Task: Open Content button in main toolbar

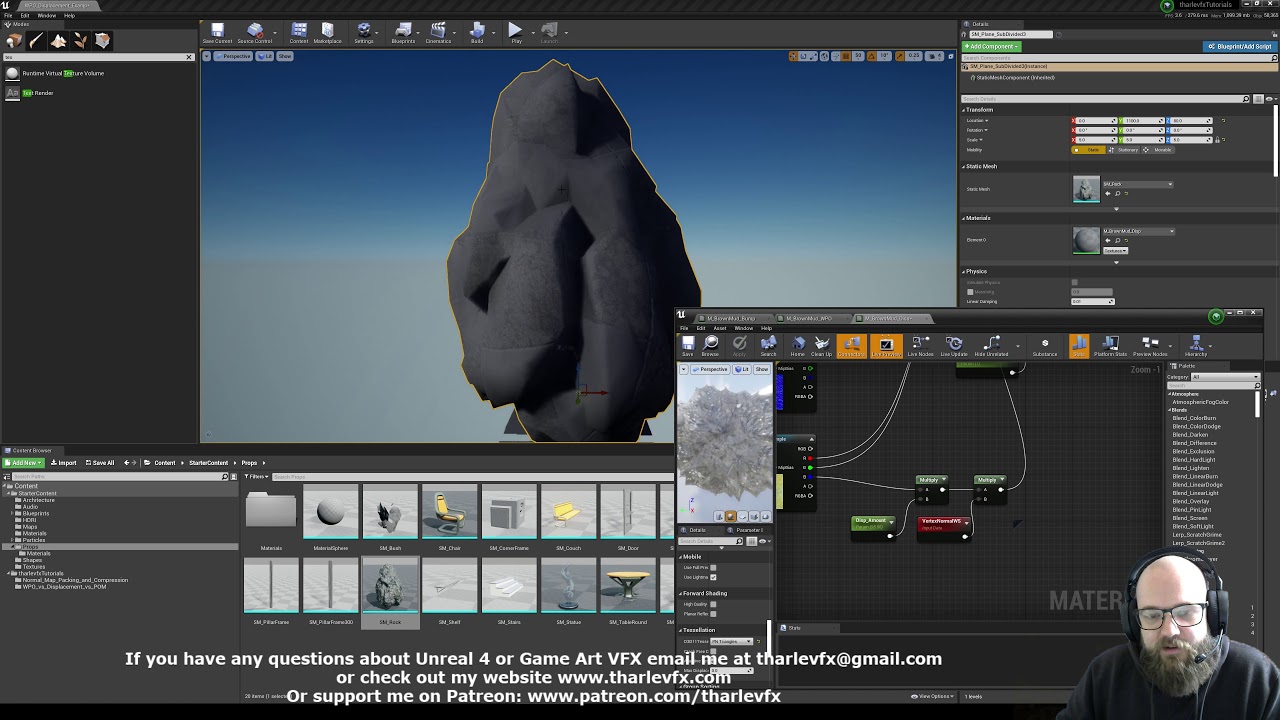Action: [x=299, y=34]
